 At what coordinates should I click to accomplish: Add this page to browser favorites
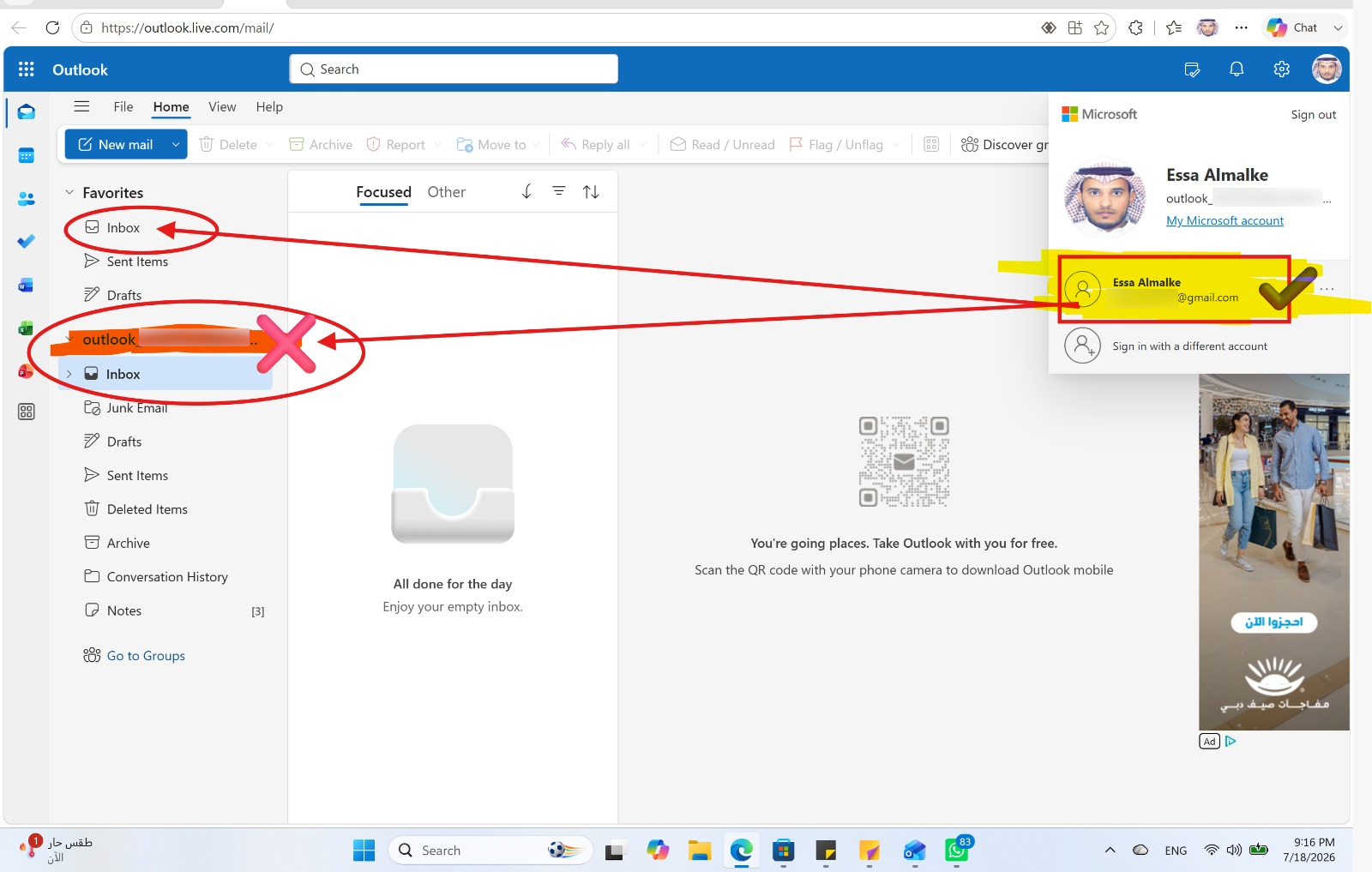pos(1102,27)
